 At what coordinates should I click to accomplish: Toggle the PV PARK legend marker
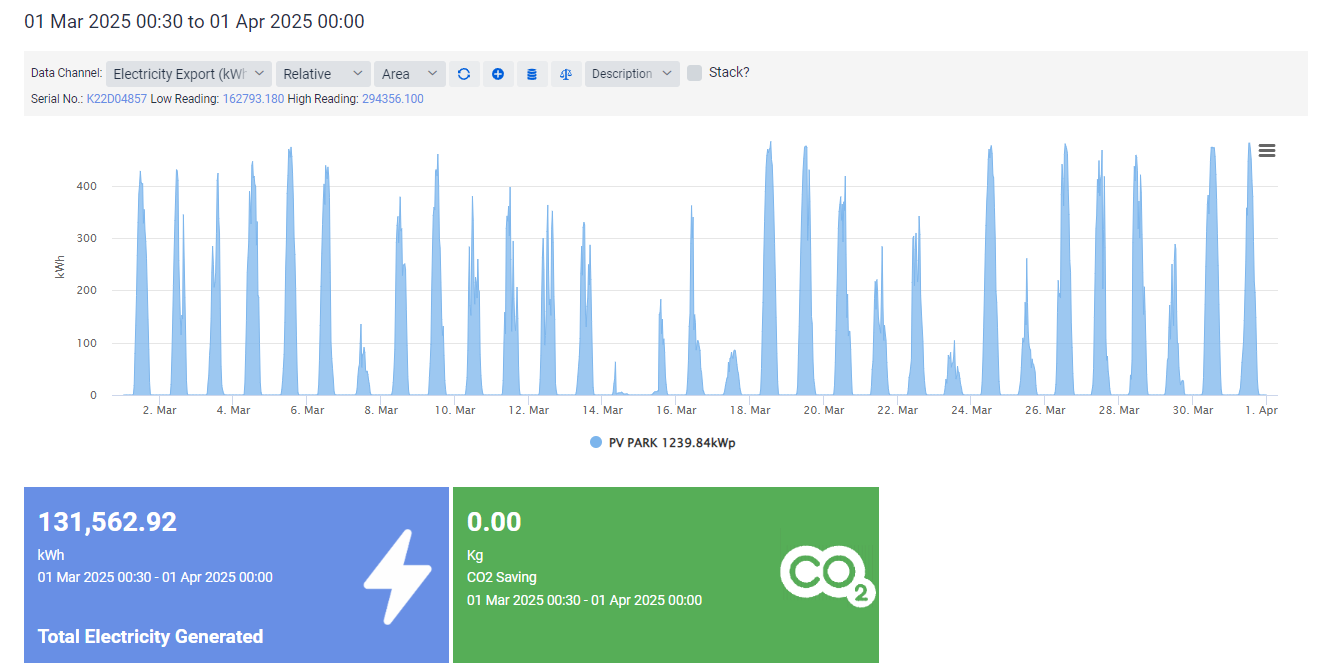[596, 442]
